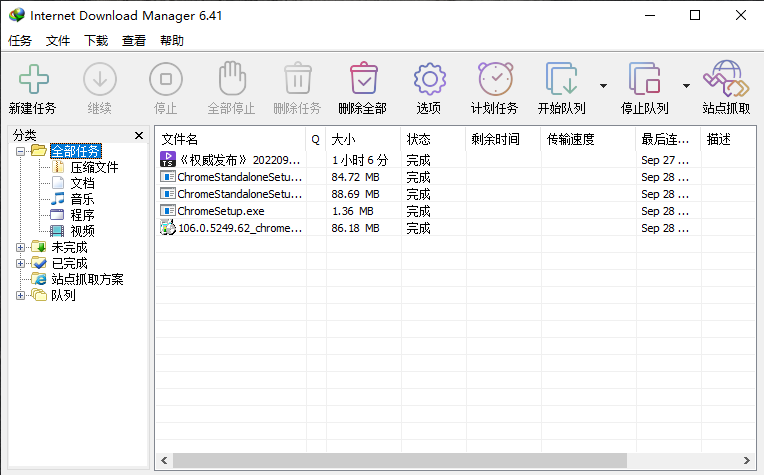Click the 继续 resume download icon
This screenshot has width=764, height=475.
point(100,79)
